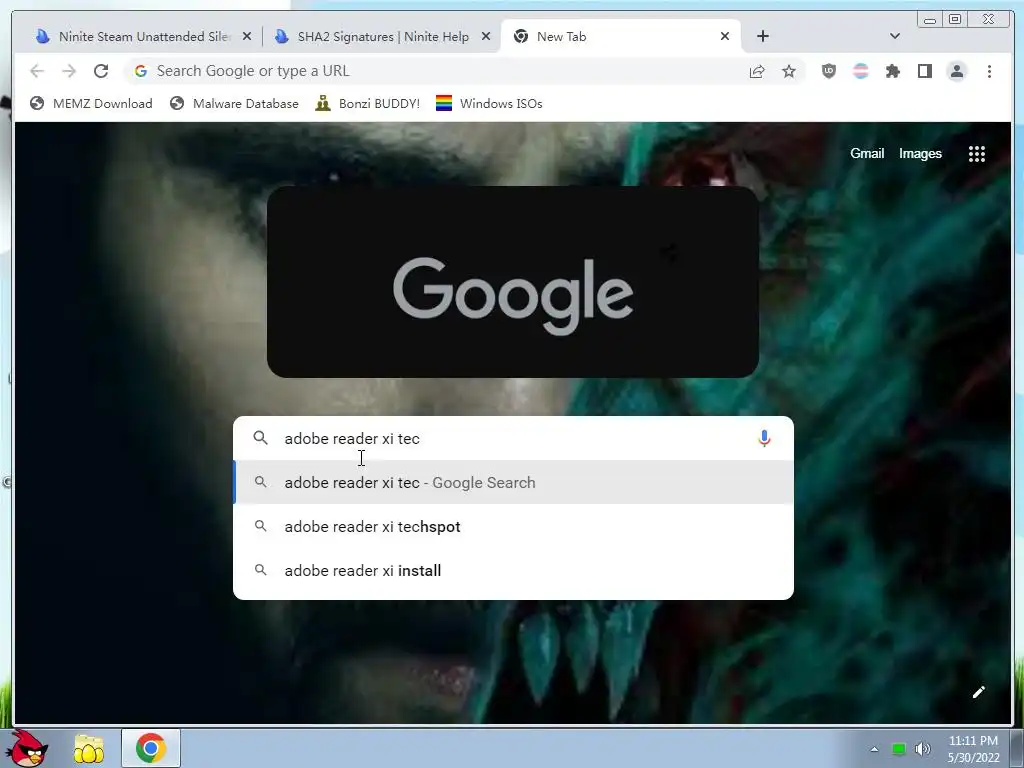The image size is (1024, 768).
Task: Open the Extensions puzzle piece menu
Action: point(893,71)
